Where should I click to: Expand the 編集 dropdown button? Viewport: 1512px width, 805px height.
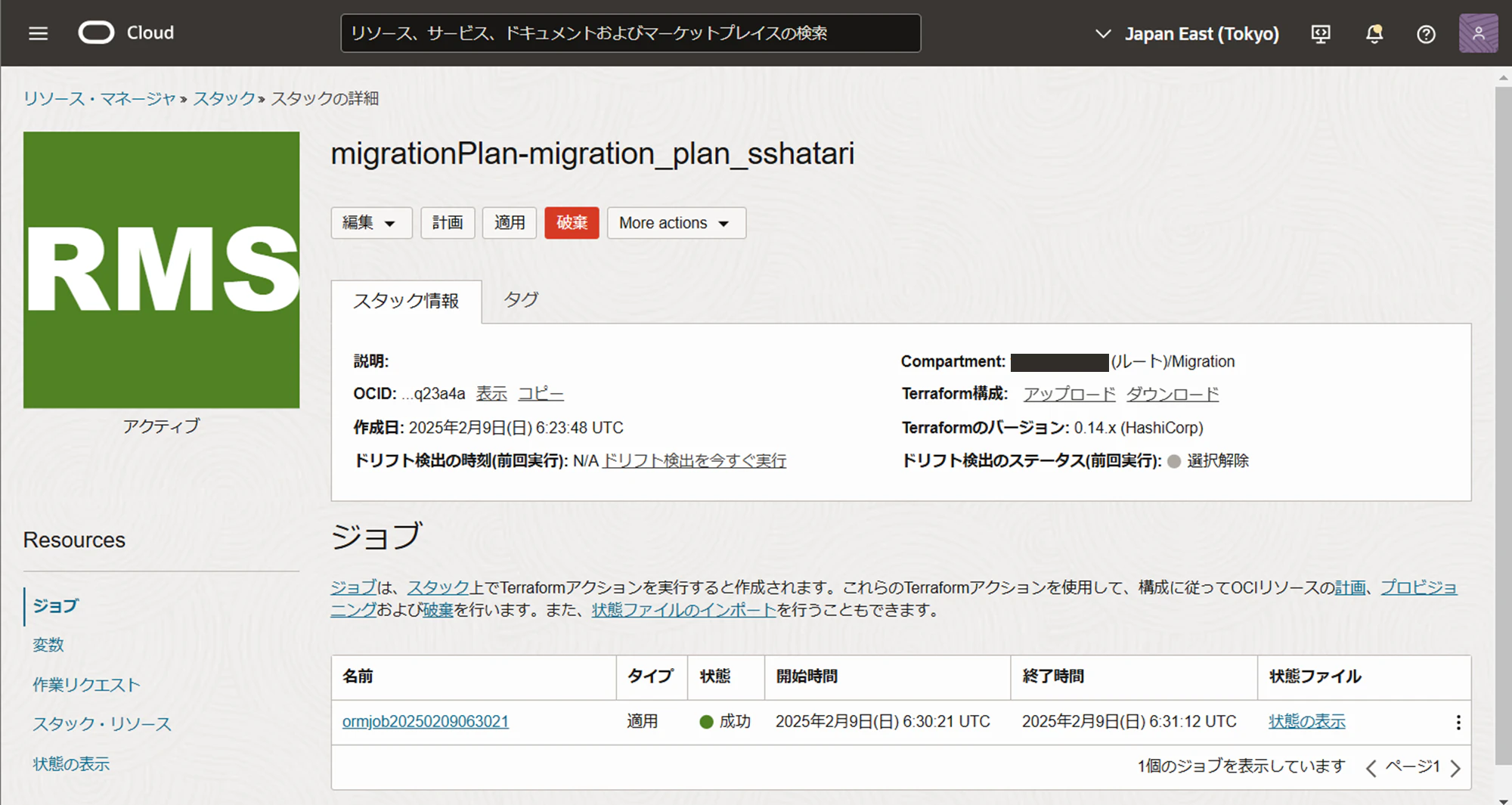click(371, 223)
